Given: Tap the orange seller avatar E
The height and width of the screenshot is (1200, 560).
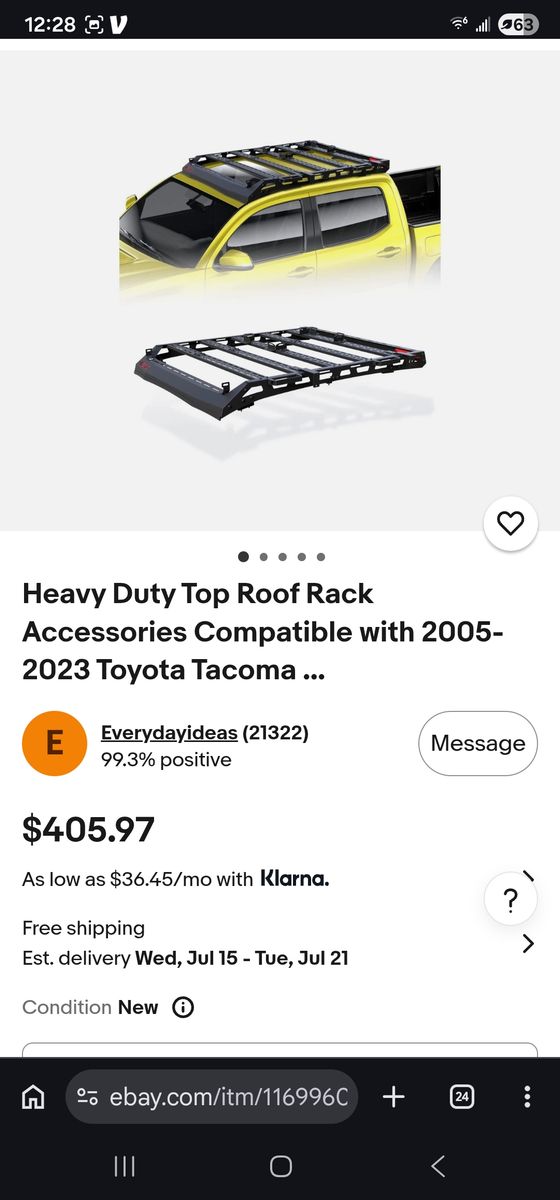Looking at the screenshot, I should pos(54,743).
